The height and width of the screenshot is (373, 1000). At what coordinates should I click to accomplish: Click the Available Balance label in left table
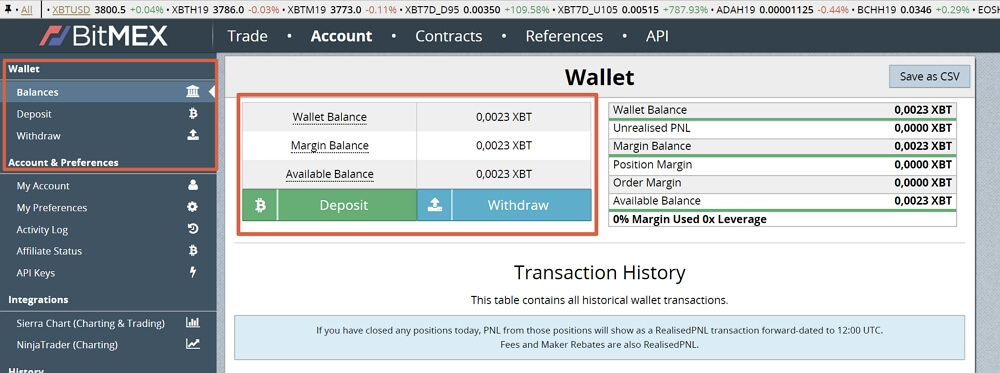pyautogui.click(x=330, y=174)
